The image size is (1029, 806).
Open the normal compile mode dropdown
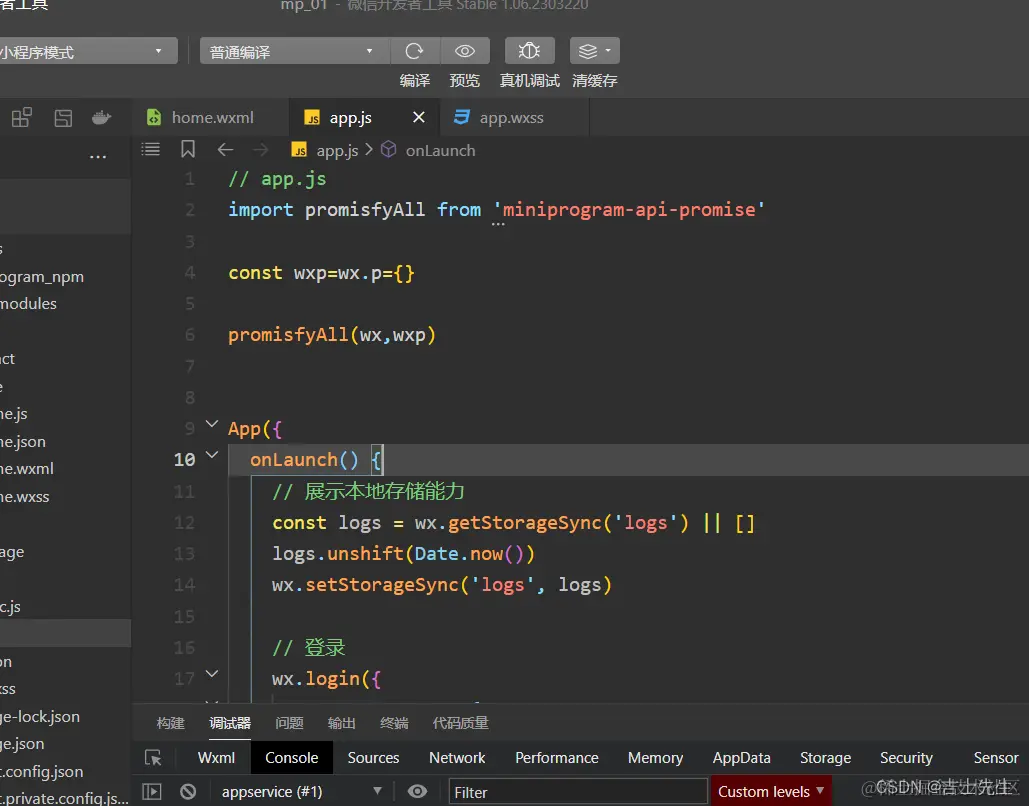tap(294, 51)
